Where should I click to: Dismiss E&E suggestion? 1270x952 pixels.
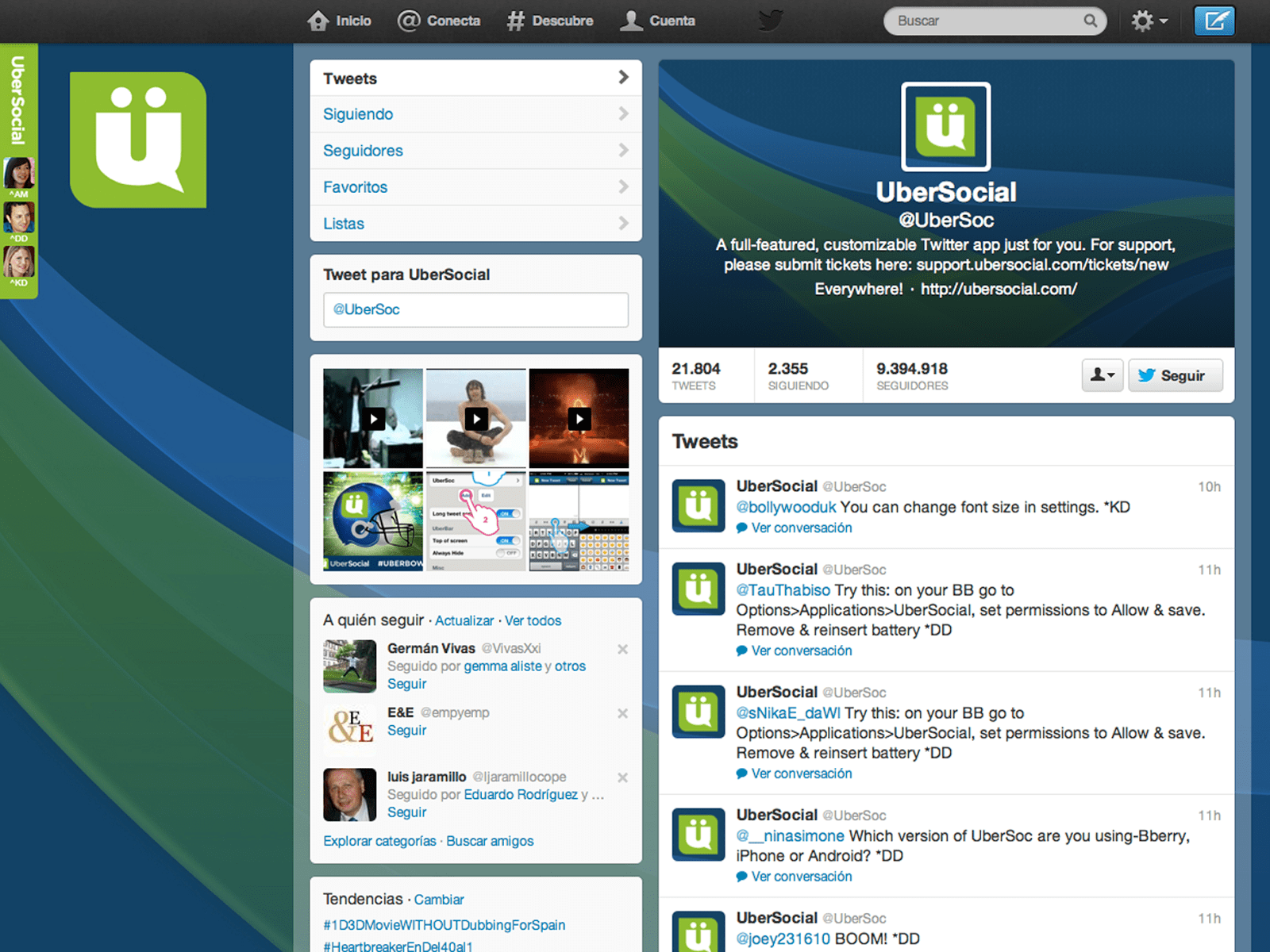pos(623,713)
